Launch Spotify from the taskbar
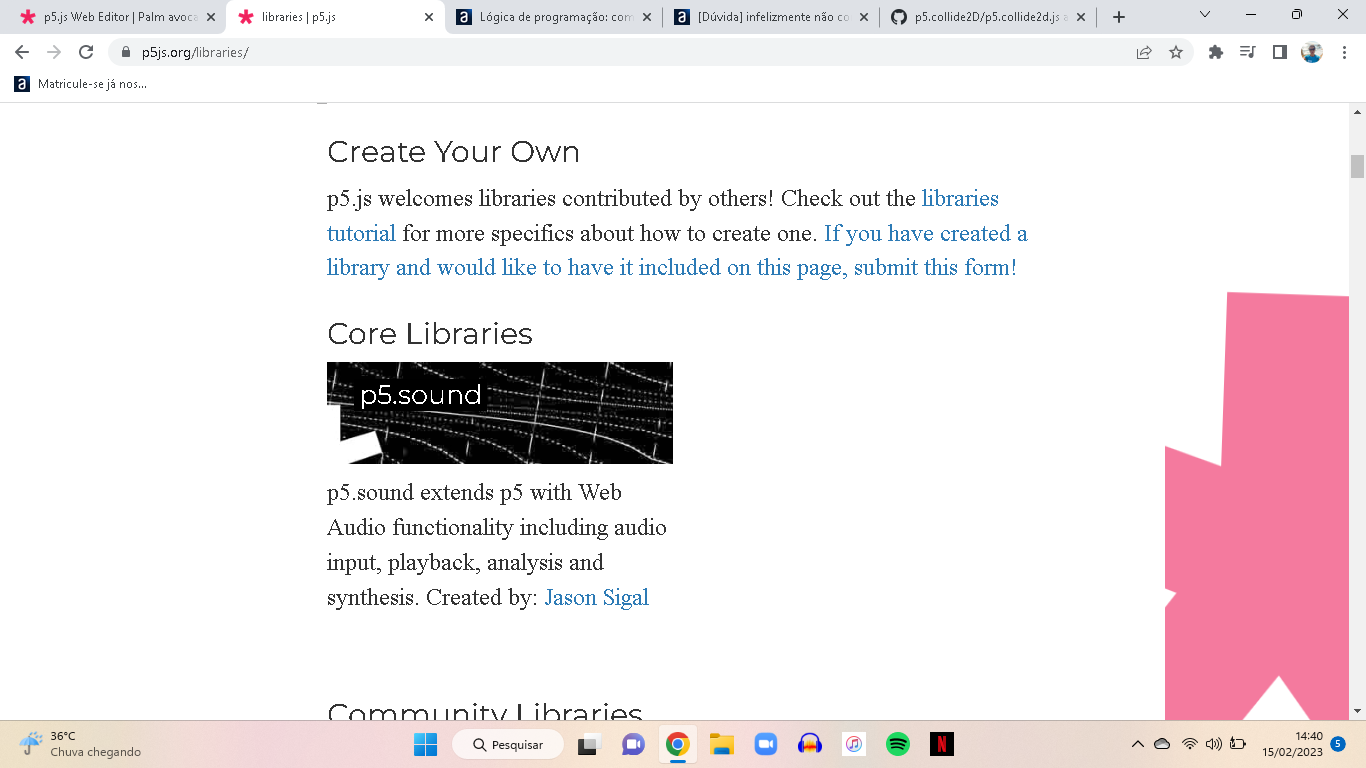Image resolution: width=1366 pixels, height=768 pixels. pos(897,744)
